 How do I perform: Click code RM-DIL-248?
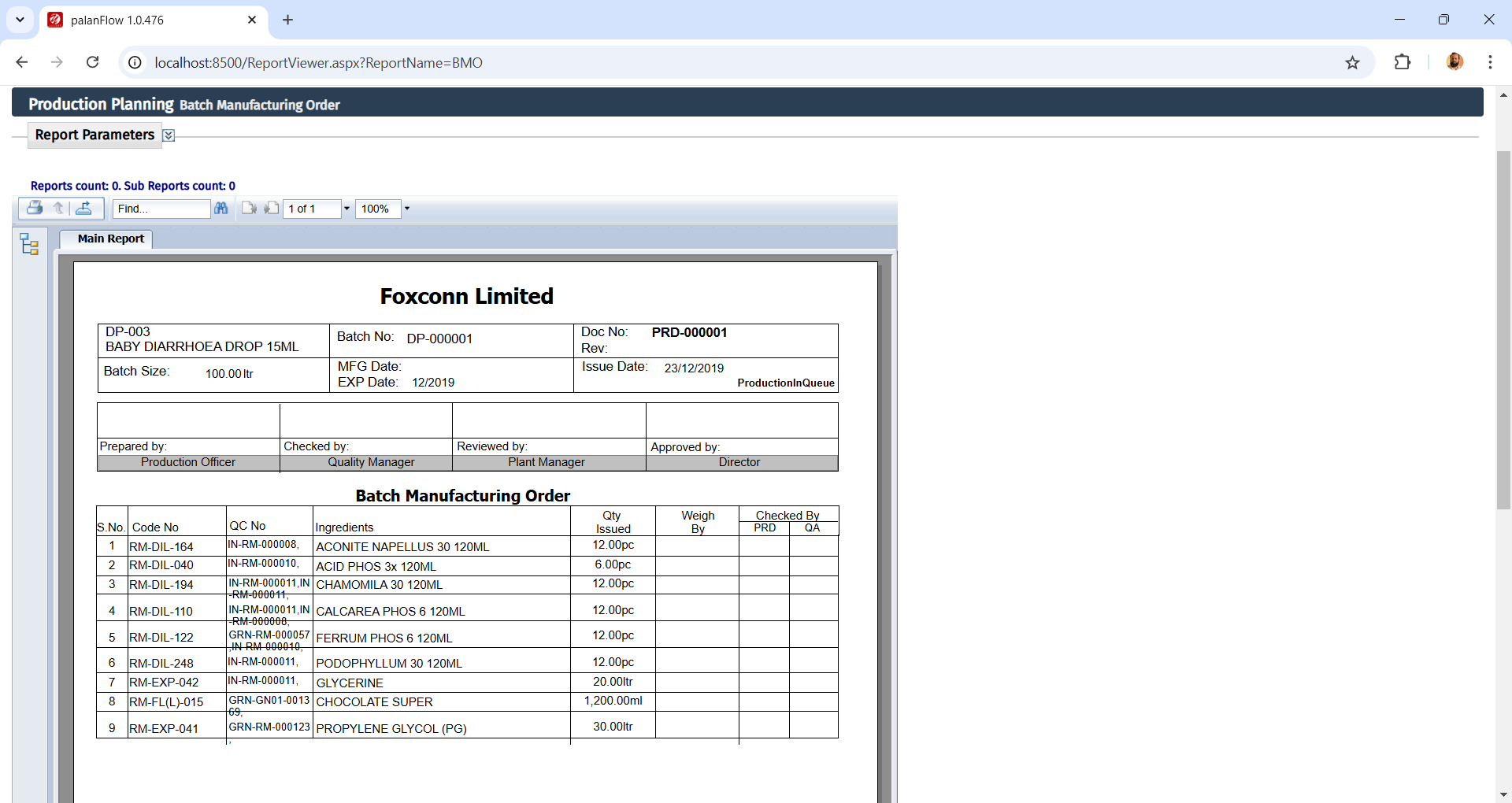pos(161,663)
